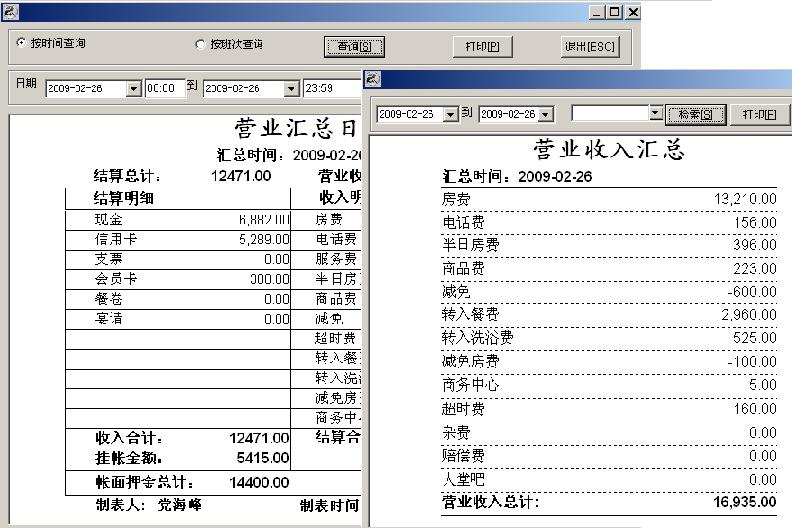The image size is (792, 528).
Task: Select the 按班次查询 radio button
Action: pos(200,44)
